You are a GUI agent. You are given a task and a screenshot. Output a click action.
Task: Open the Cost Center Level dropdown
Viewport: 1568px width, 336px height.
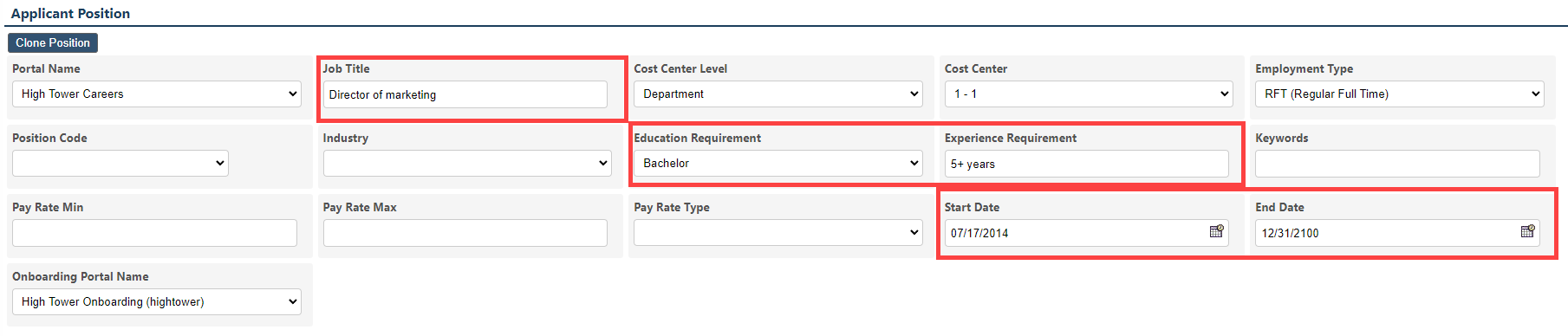[x=778, y=94]
